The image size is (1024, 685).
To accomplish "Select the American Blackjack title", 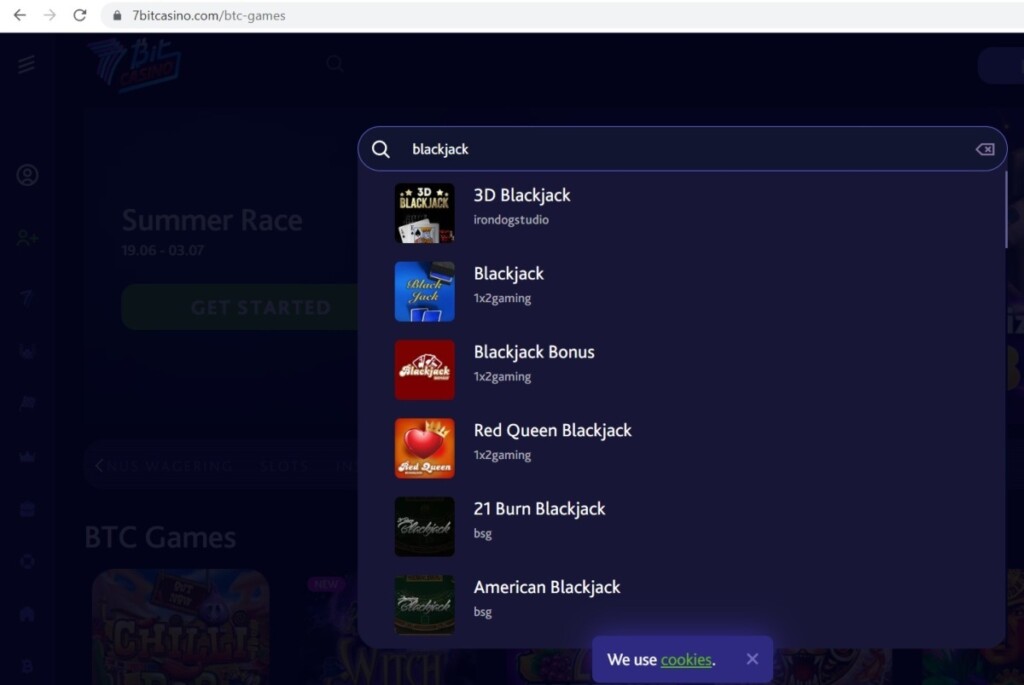I will tap(547, 587).
